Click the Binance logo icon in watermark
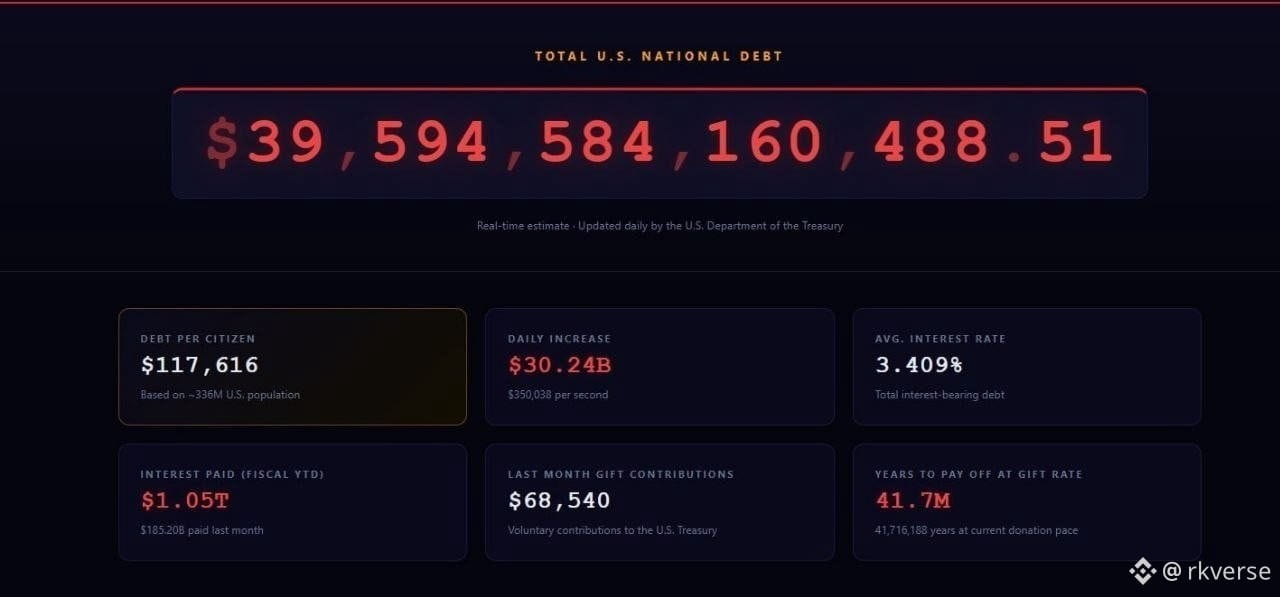This screenshot has height=597, width=1280. [1142, 571]
